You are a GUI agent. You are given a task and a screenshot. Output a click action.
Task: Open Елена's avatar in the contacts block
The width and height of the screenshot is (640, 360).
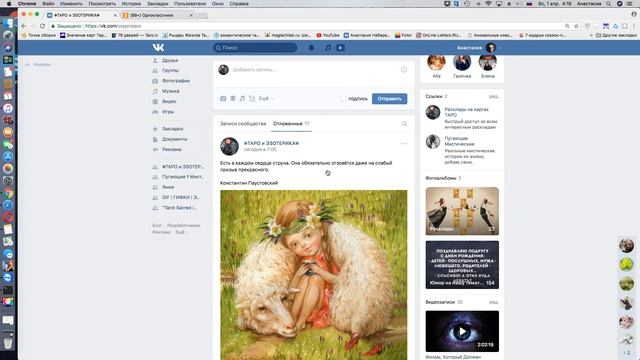488,62
